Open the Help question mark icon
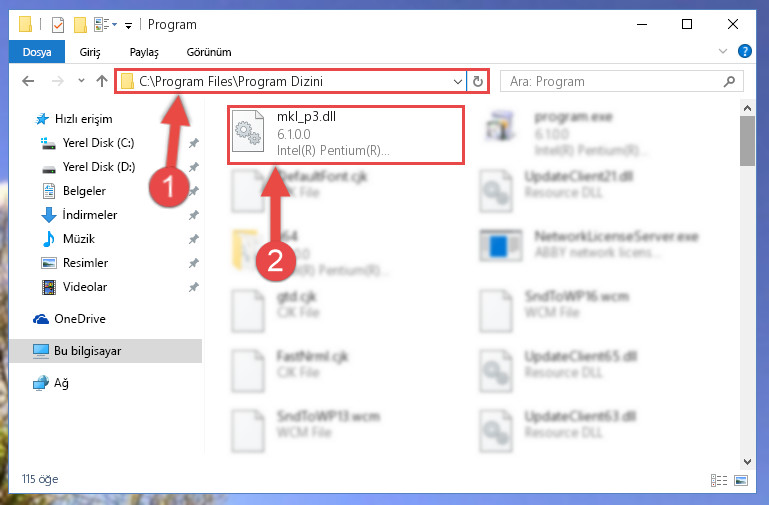 pos(744,51)
